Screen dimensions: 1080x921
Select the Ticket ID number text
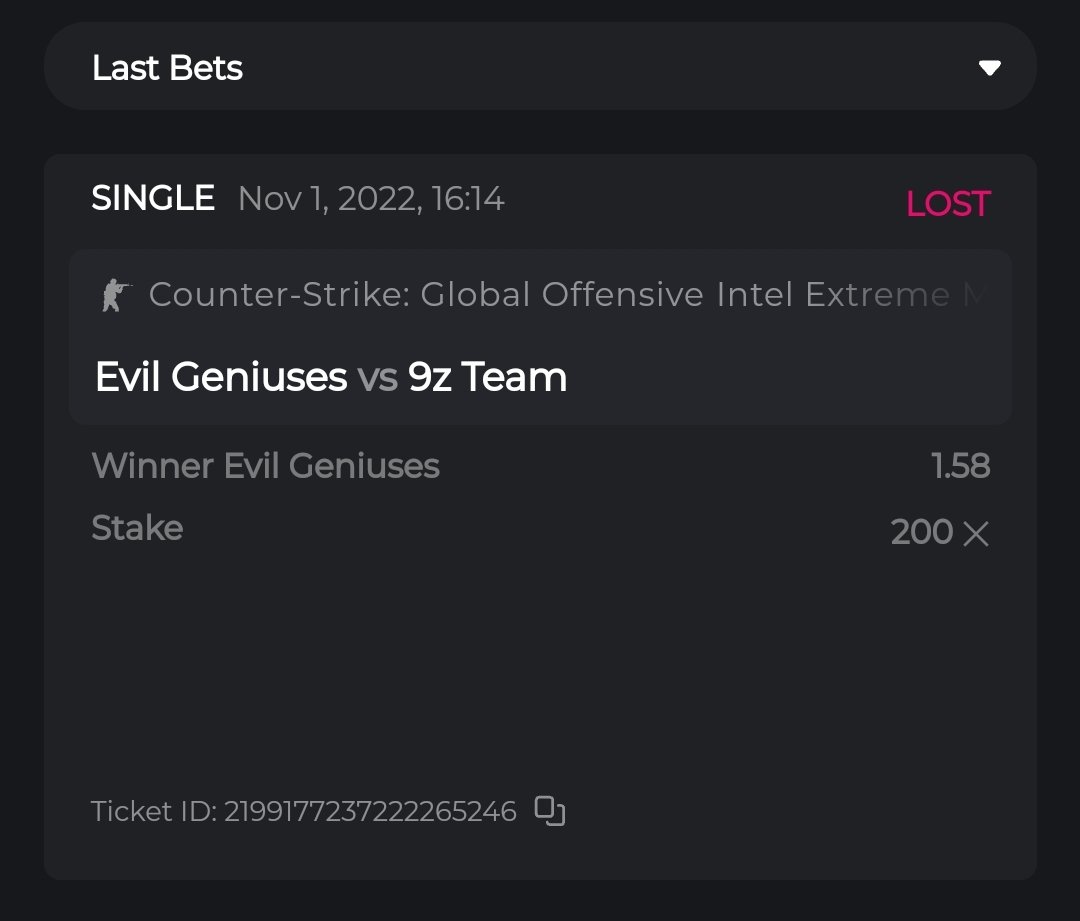(370, 811)
